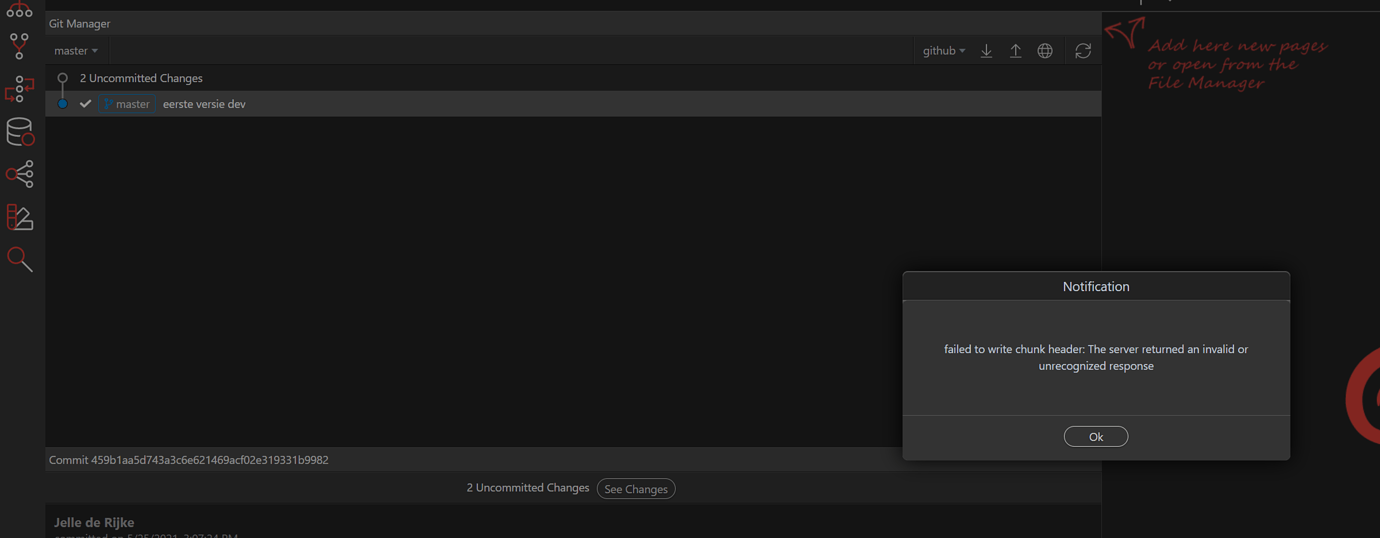The height and width of the screenshot is (538, 1380).
Task: Click the checkmark on eerste versie dev commit
Action: 85,104
